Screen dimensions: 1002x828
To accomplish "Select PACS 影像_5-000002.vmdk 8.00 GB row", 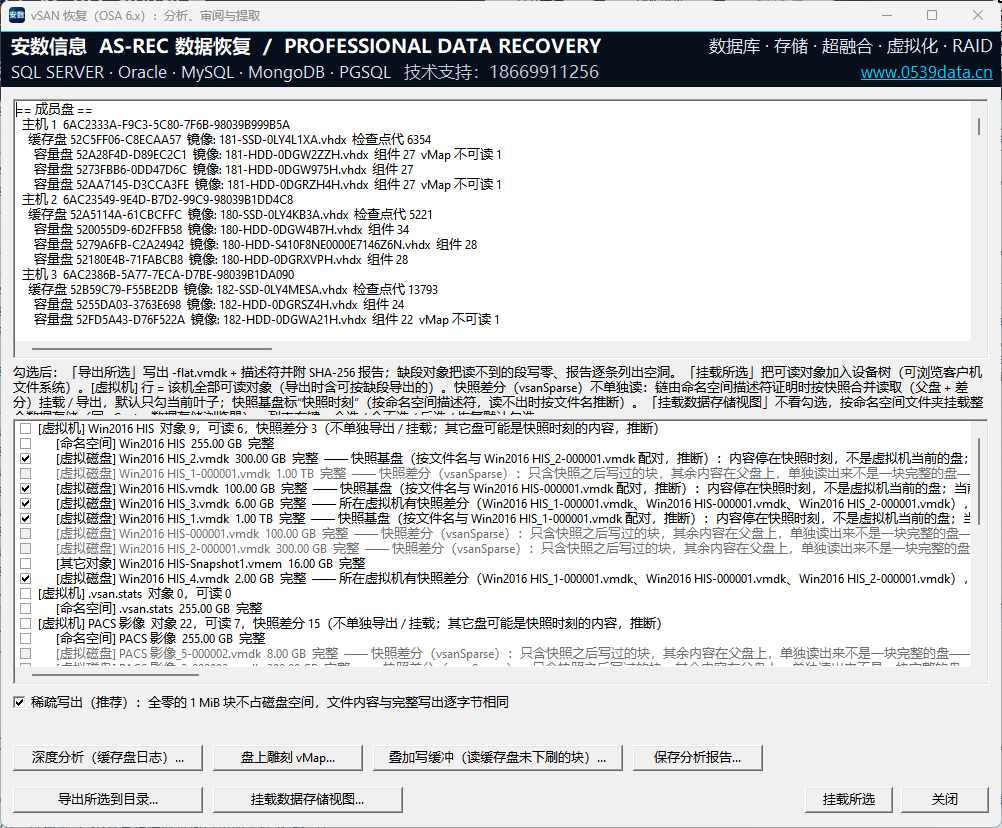I will pyautogui.click(x=513, y=654).
